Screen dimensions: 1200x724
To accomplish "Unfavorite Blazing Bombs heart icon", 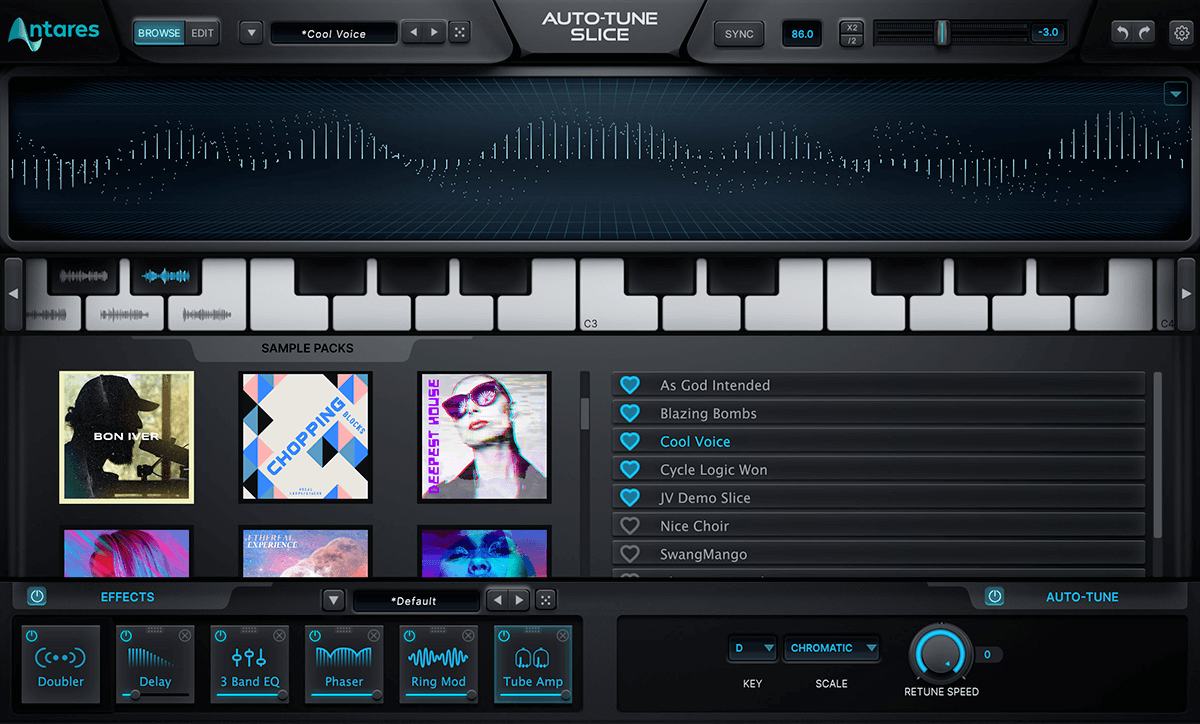I will tap(629, 413).
